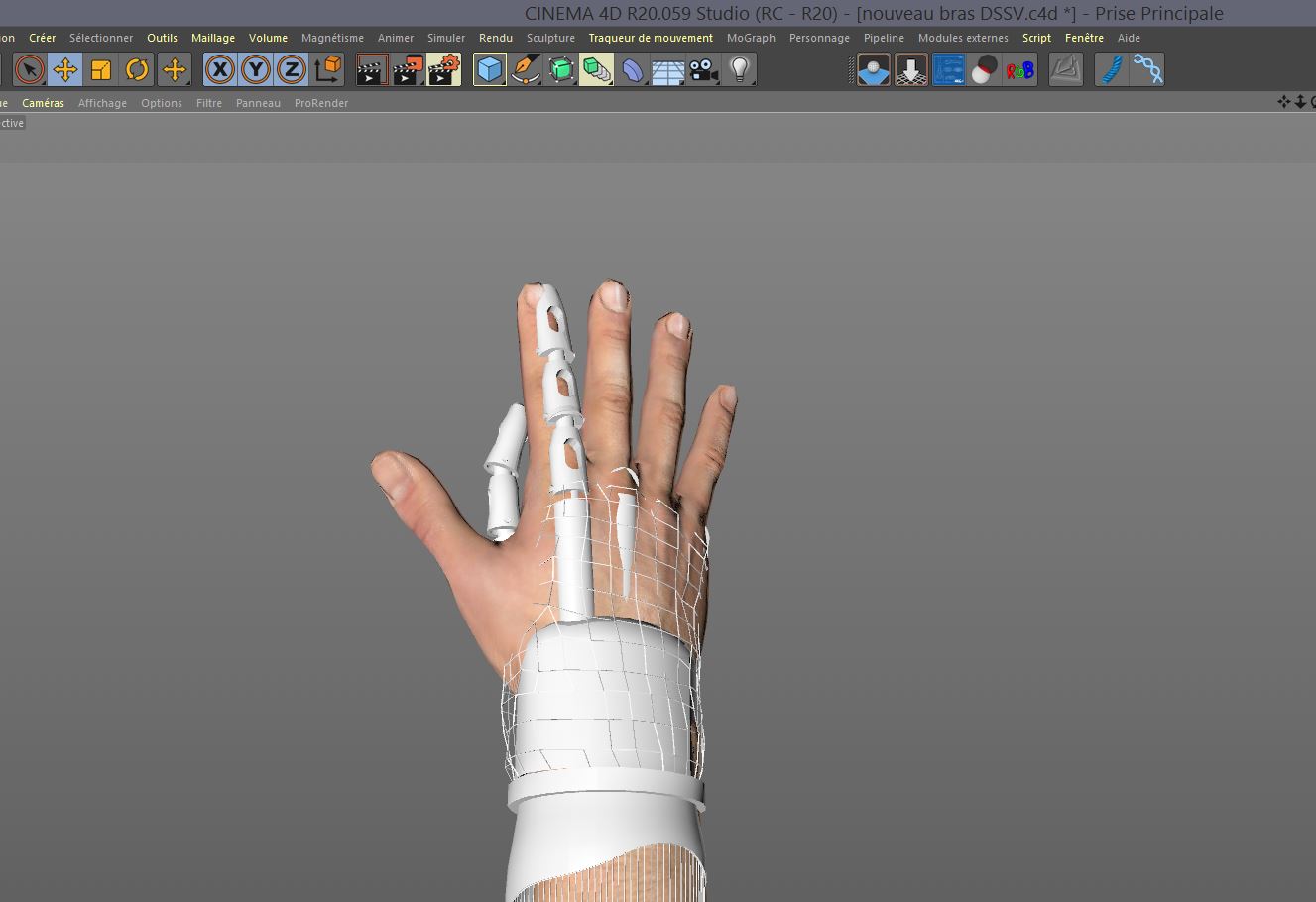
Task: Open the Modules externes menu
Action: pyautogui.click(x=963, y=38)
